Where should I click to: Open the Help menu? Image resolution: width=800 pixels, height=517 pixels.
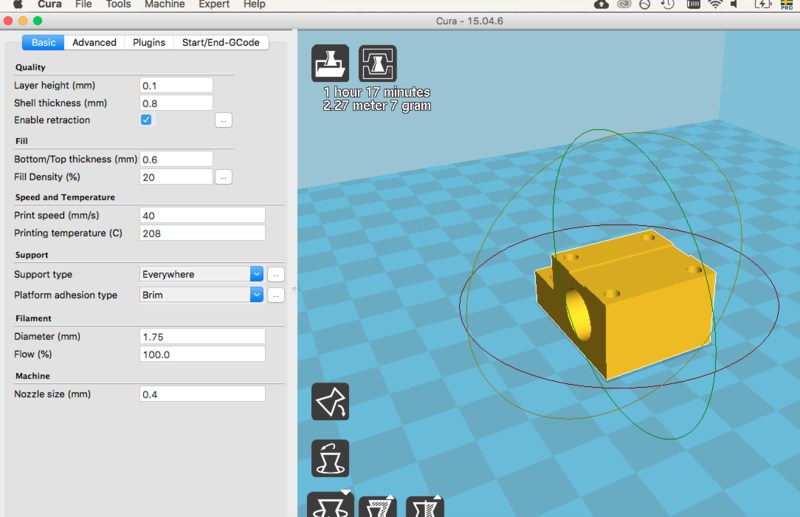tap(254, 5)
